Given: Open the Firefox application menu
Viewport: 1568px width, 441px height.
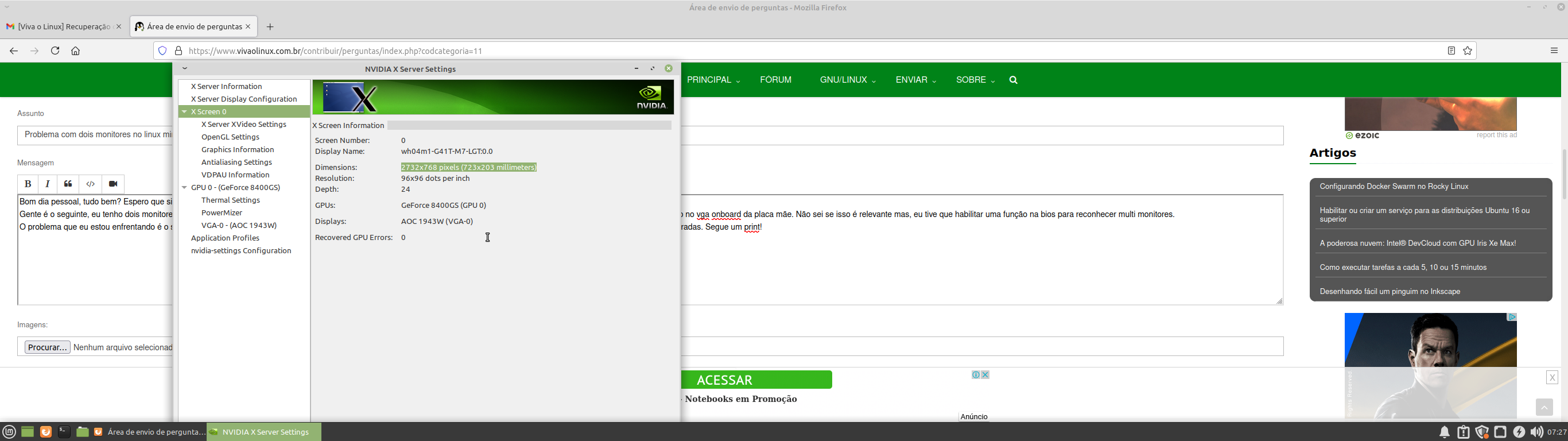Looking at the screenshot, I should (1554, 51).
